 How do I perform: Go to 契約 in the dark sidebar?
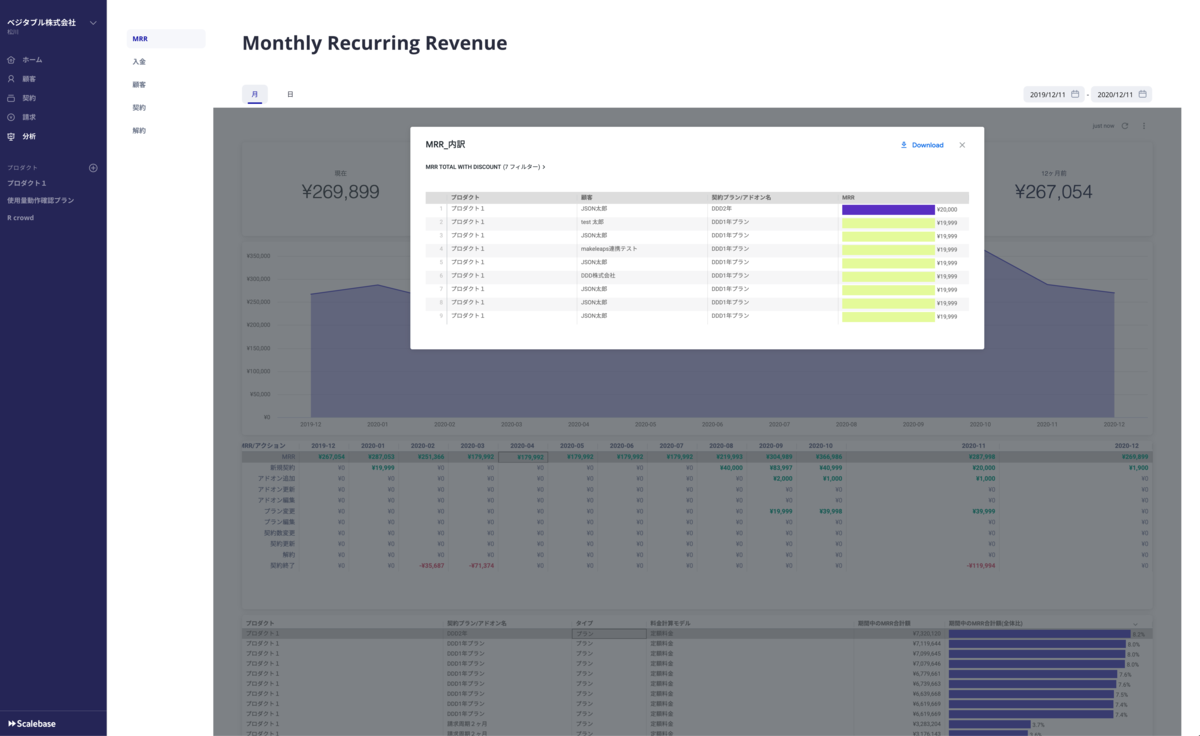pyautogui.click(x=29, y=98)
